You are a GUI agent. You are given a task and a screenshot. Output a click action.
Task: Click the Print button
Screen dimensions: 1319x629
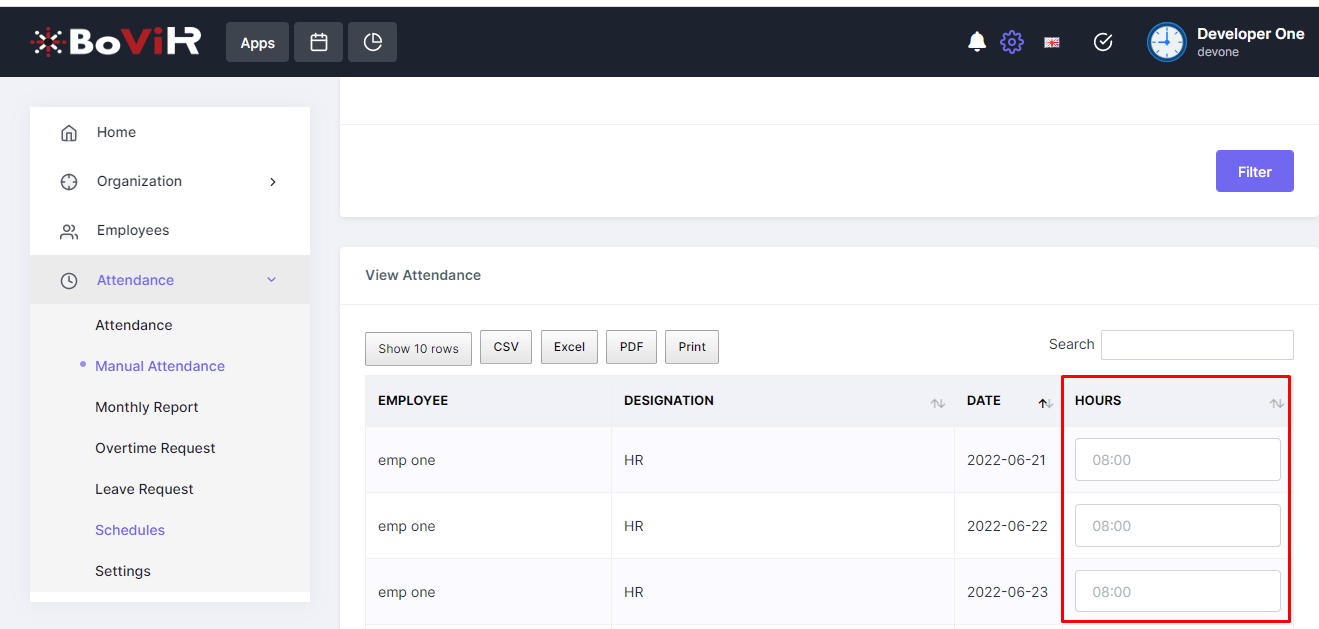(692, 347)
